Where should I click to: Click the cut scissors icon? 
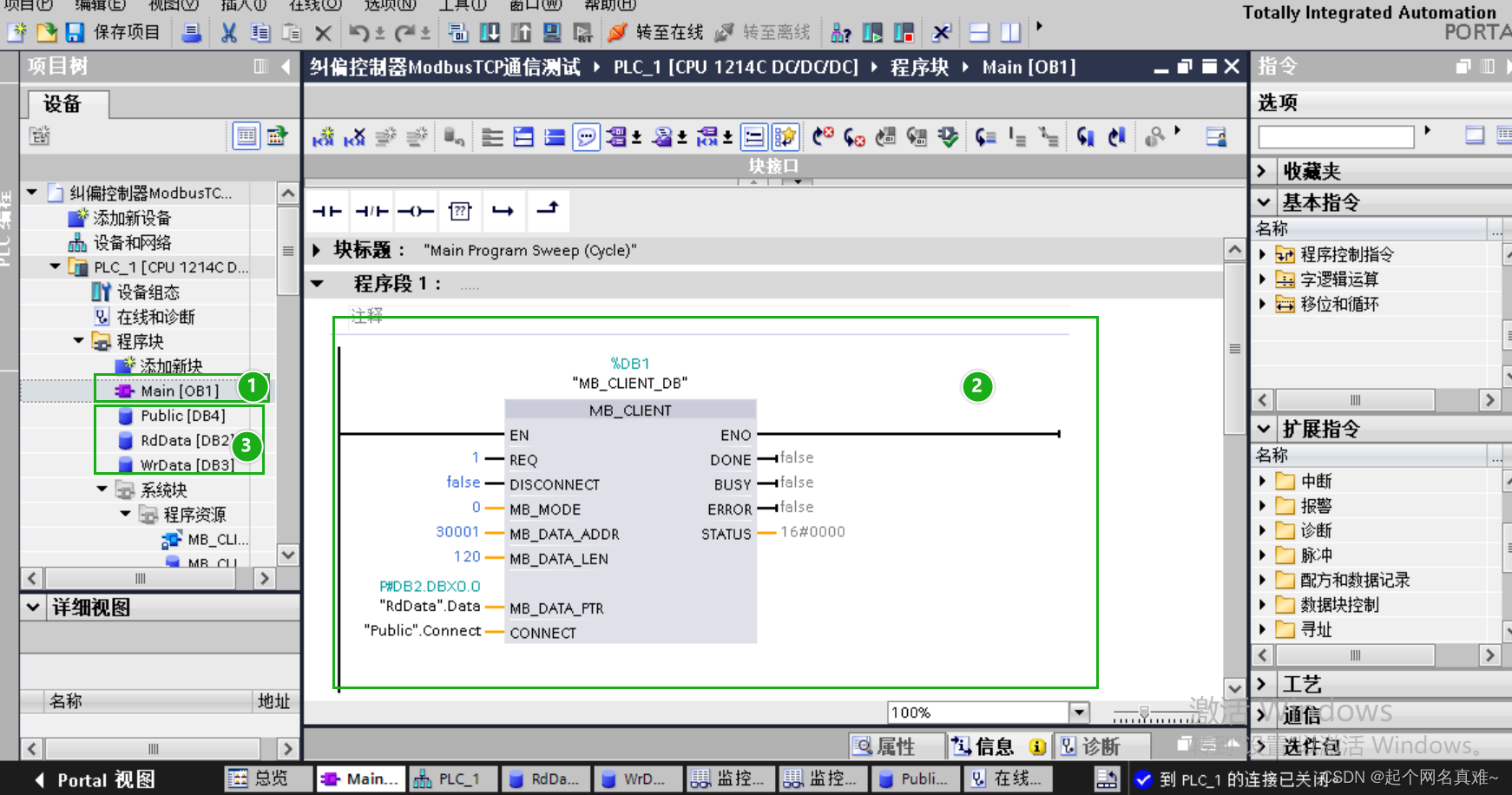tap(229, 33)
